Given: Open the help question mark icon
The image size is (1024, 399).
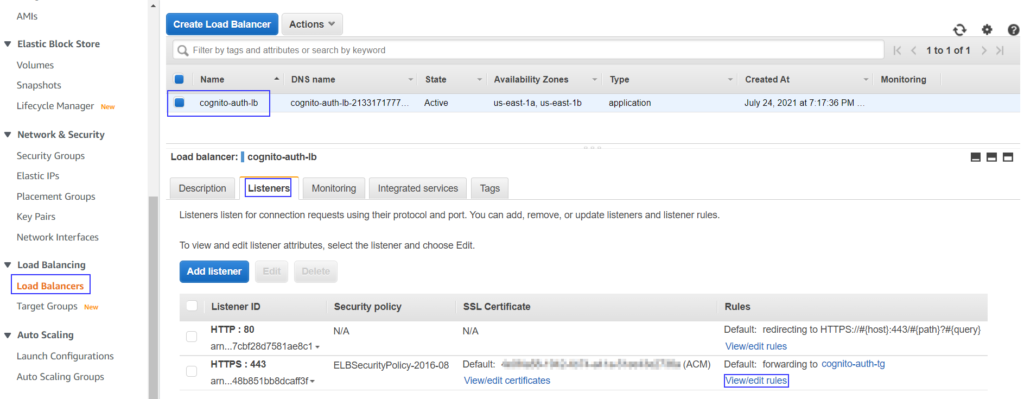Looking at the screenshot, I should [x=1014, y=29].
